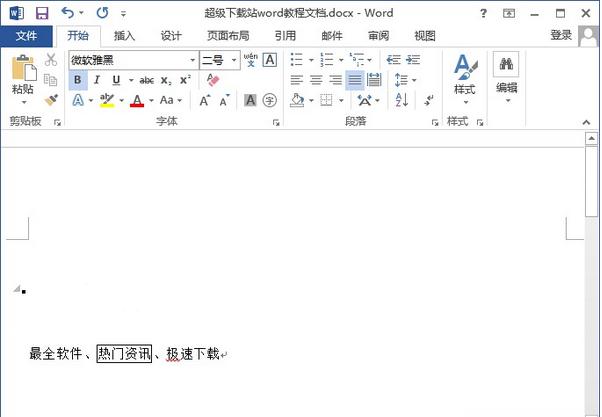
Task: Click the multilevel list icon
Action: (x=356, y=60)
